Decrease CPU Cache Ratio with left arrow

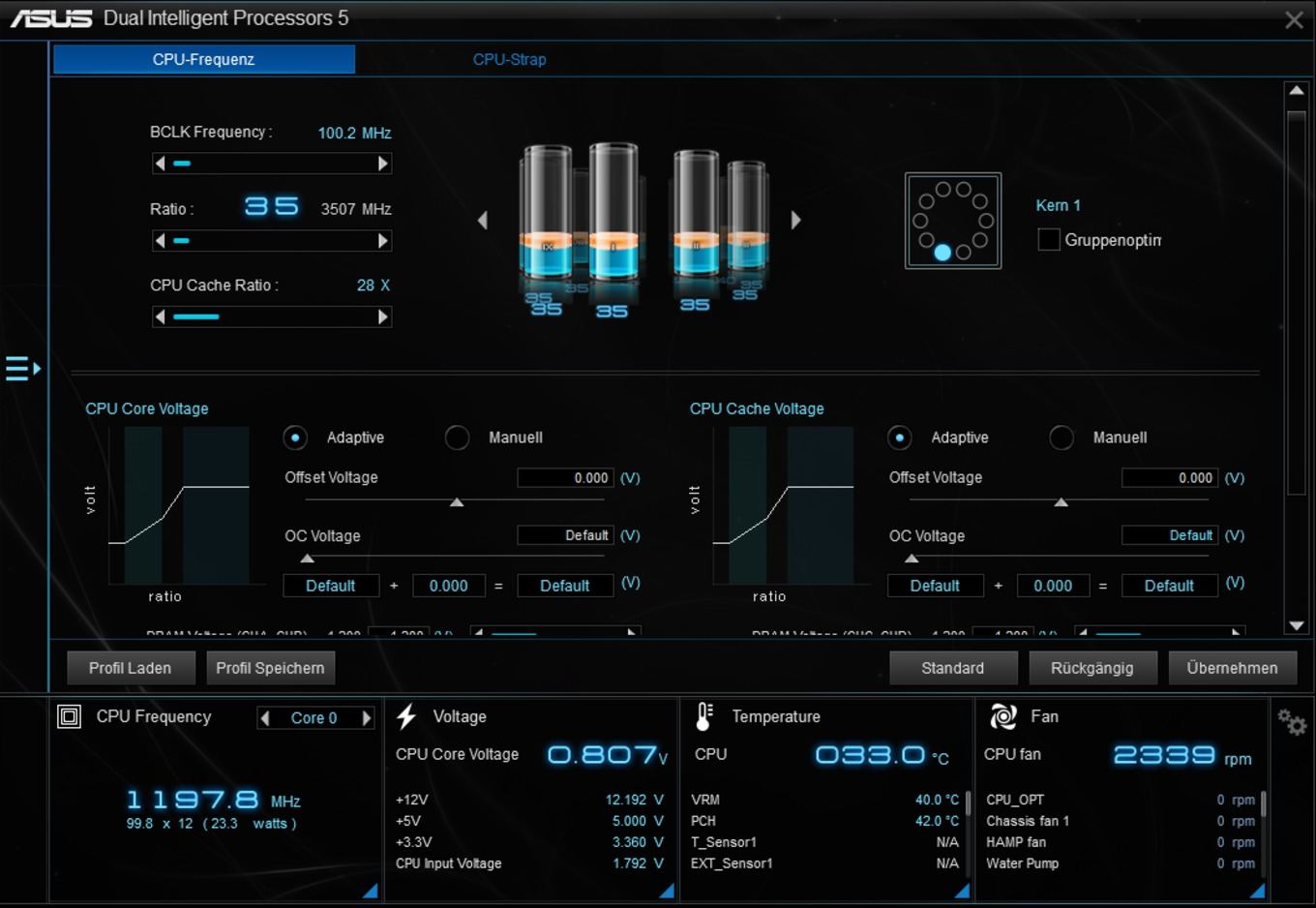point(161,317)
